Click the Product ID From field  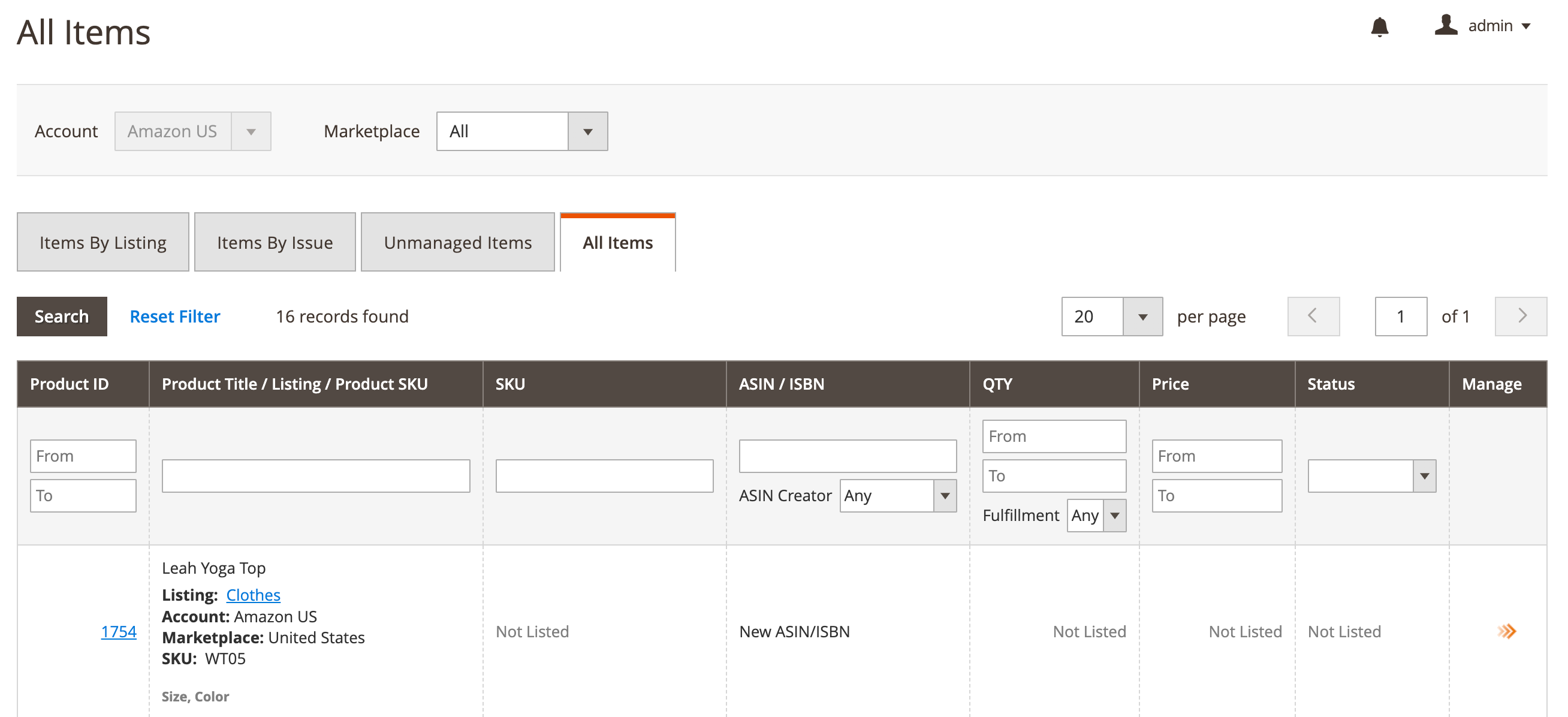[83, 456]
